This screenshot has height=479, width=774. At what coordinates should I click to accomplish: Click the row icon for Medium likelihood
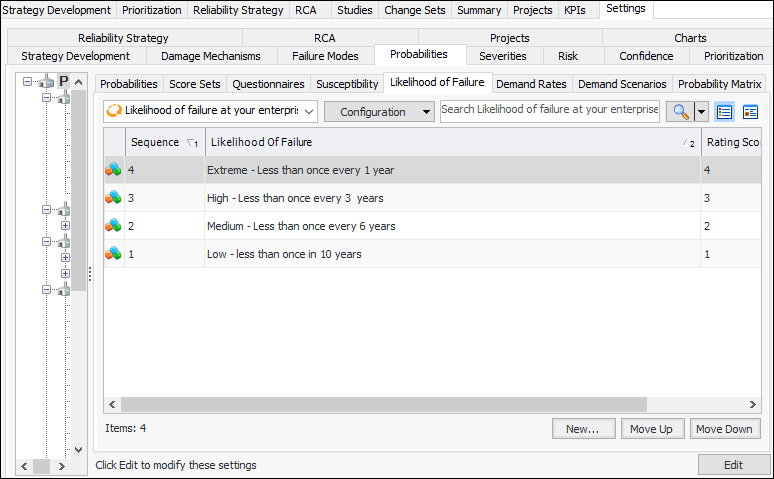point(113,226)
